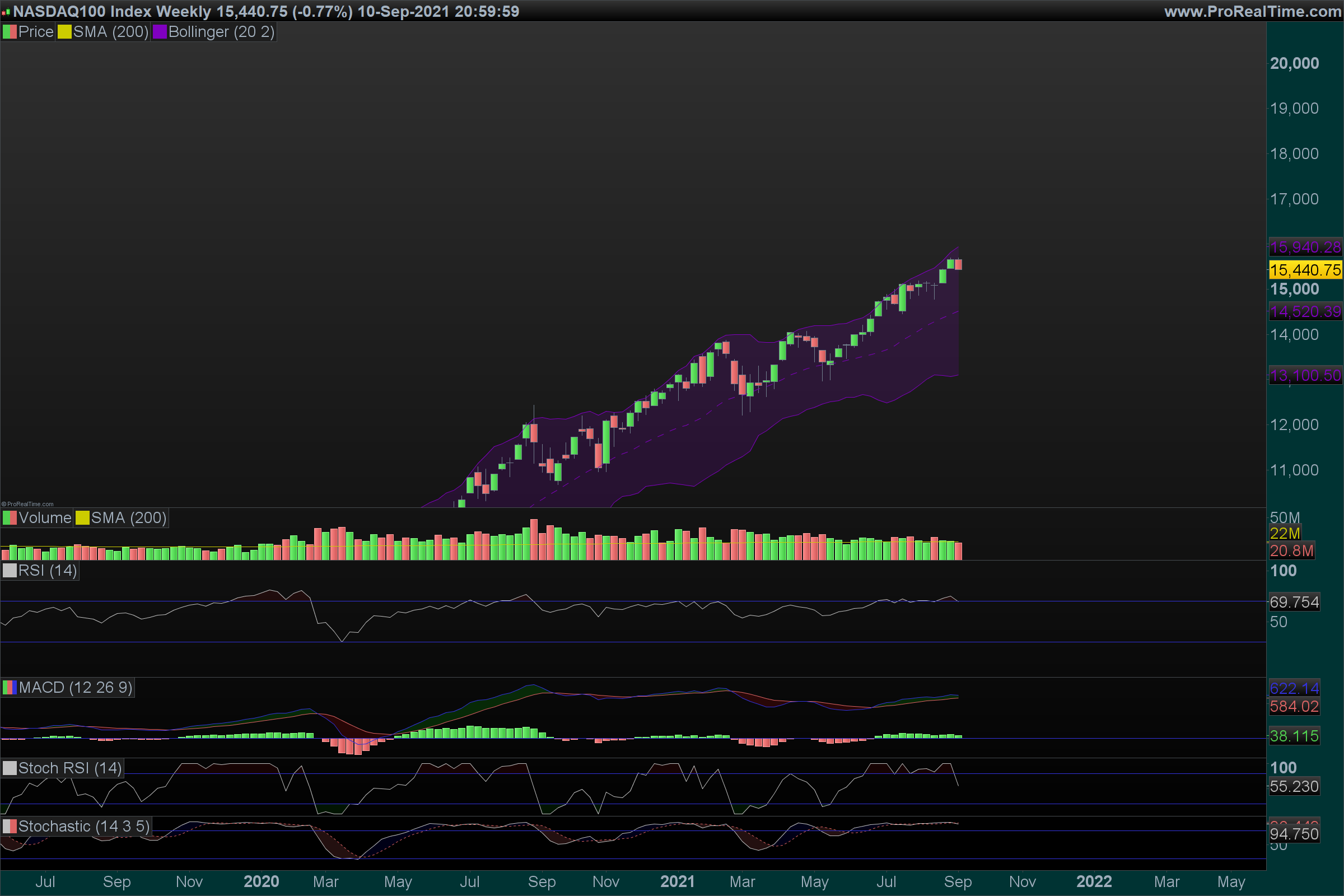The width and height of the screenshot is (1344, 896).
Task: Click the 2021 marker on the time axis
Action: coord(677,881)
